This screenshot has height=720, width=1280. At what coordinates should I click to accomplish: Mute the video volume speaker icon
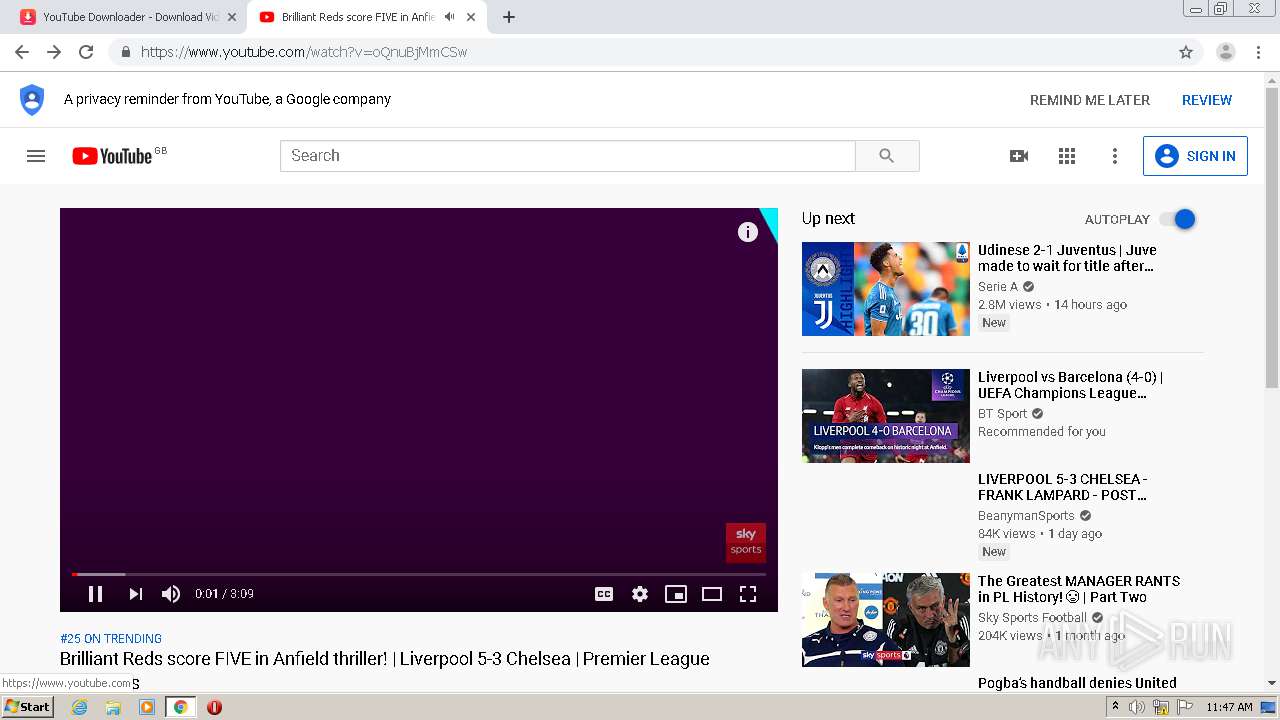click(171, 594)
